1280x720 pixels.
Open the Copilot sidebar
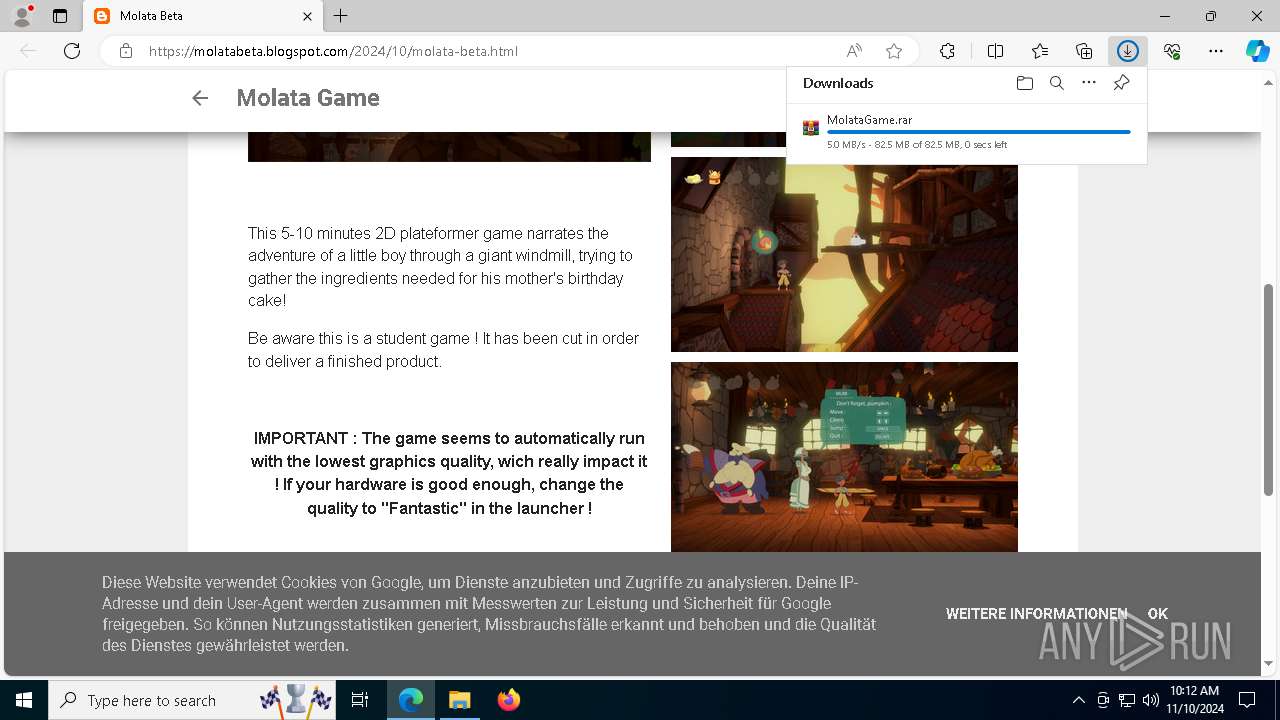[1258, 51]
